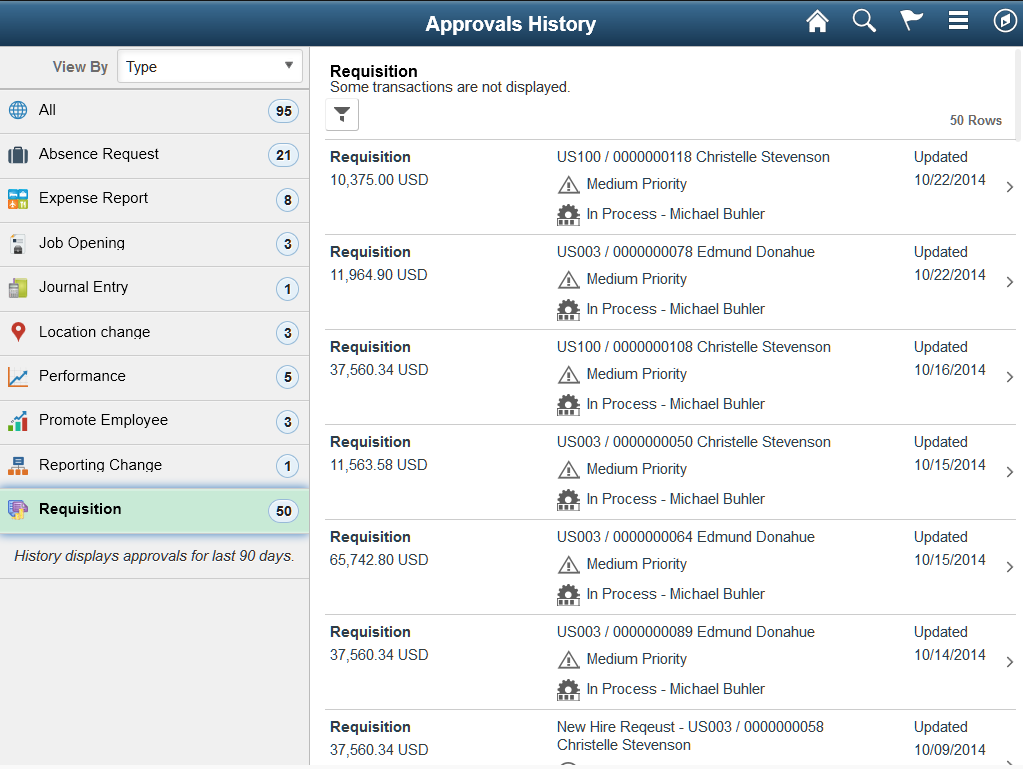Image resolution: width=1023 pixels, height=769 pixels.
Task: Click amount 11,563.58 USD
Action: click(x=378, y=465)
